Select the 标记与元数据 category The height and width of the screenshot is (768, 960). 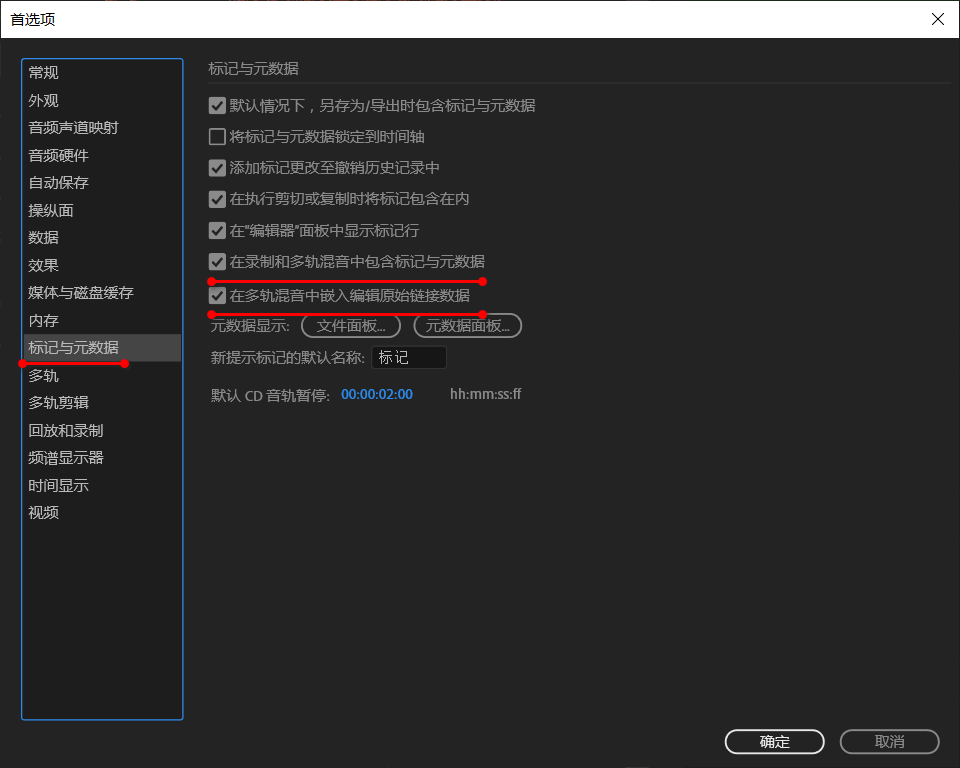102,347
